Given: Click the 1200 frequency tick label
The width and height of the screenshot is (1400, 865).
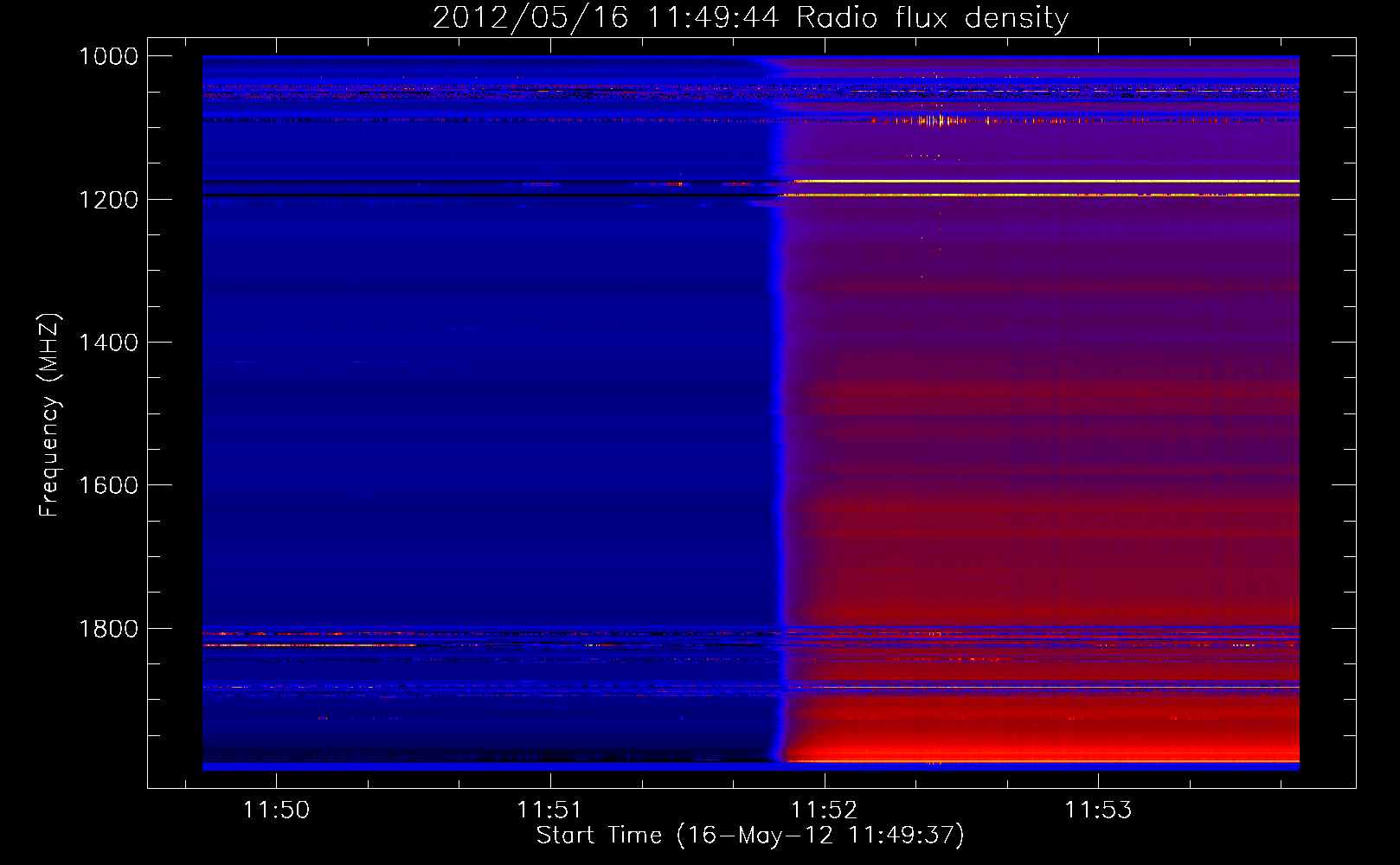Looking at the screenshot, I should coord(108,200).
